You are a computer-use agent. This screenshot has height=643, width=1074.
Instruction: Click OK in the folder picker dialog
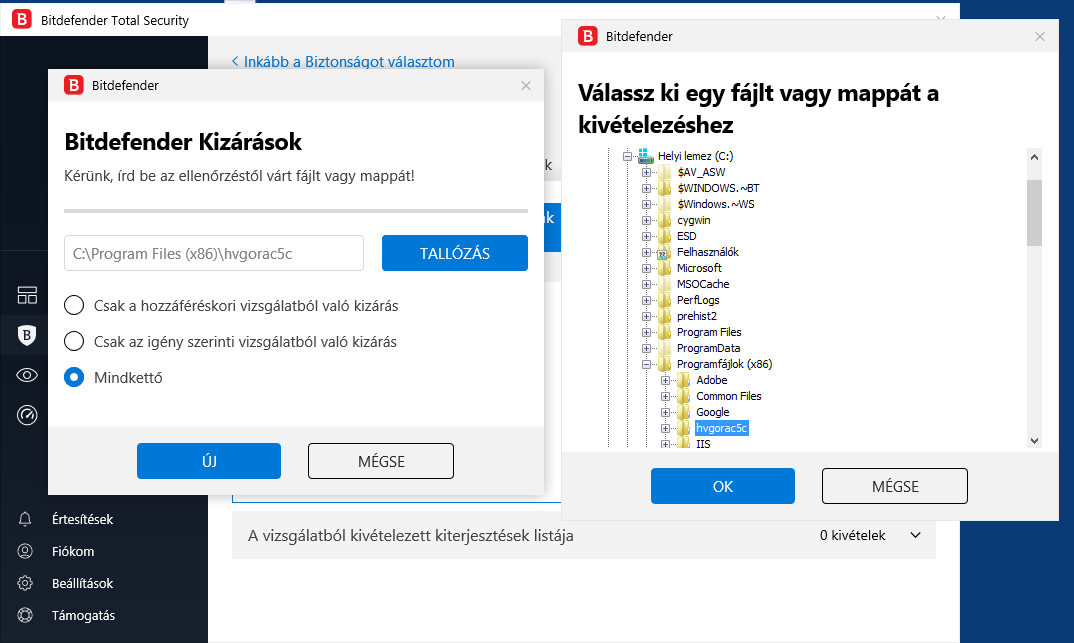[x=723, y=486]
